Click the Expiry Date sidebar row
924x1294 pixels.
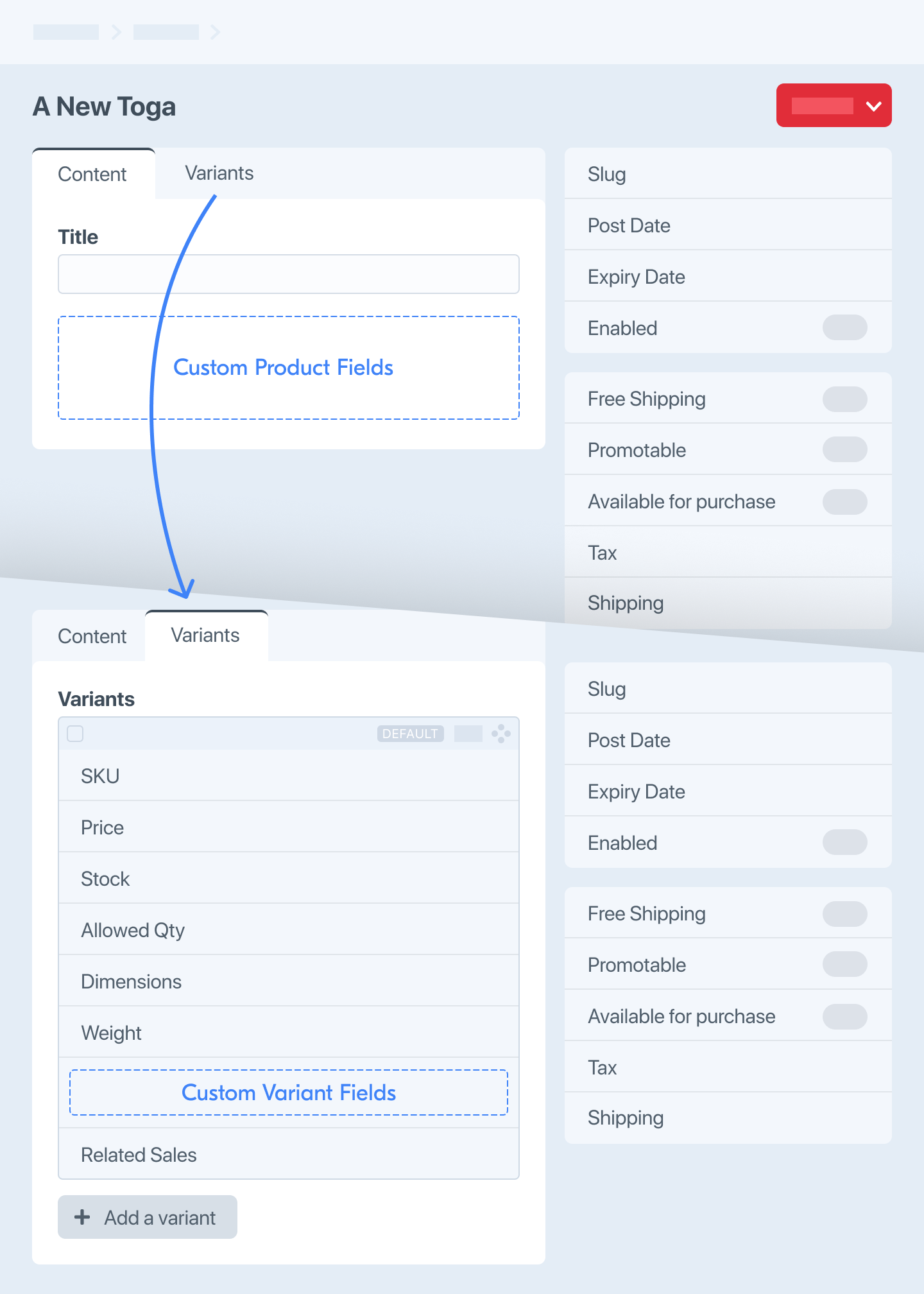tap(728, 276)
